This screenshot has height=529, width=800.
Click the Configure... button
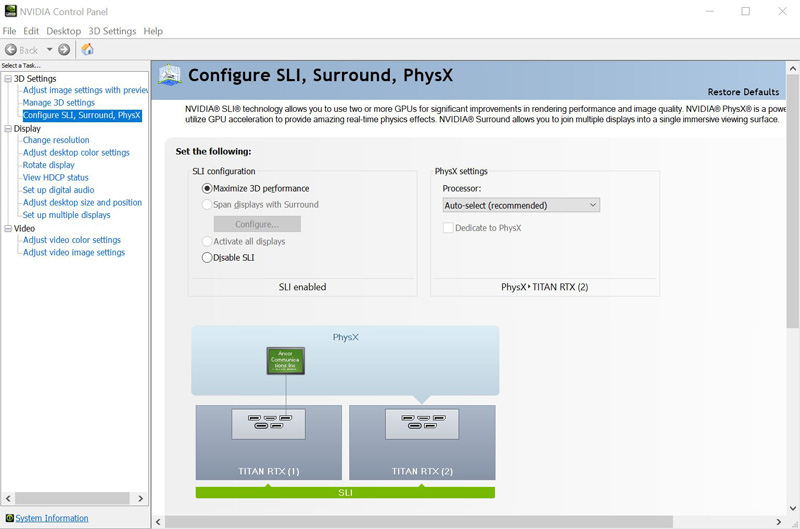pos(257,224)
